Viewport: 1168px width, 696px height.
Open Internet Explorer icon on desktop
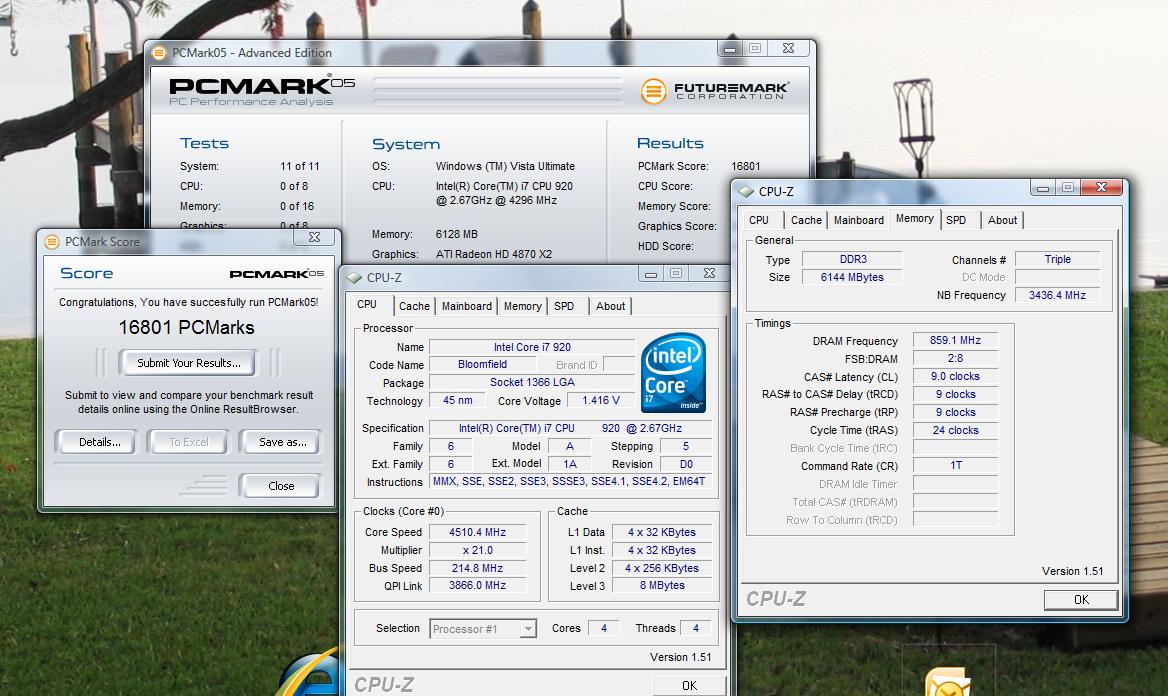point(311,673)
